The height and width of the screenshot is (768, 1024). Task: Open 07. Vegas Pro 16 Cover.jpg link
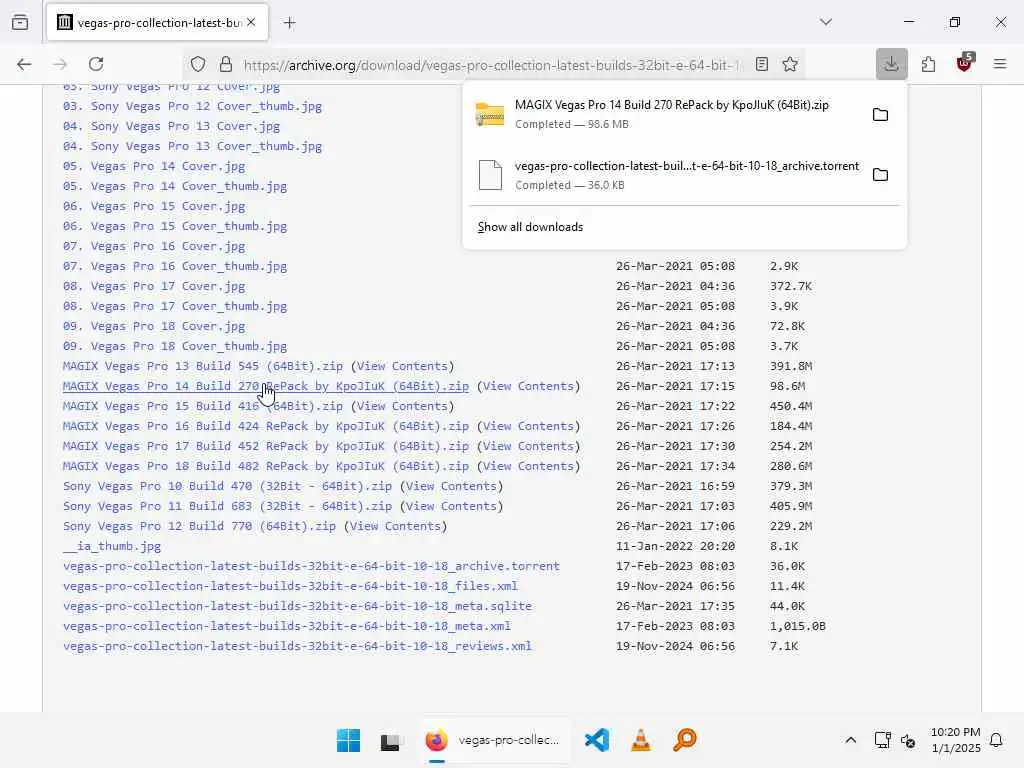[x=154, y=246]
